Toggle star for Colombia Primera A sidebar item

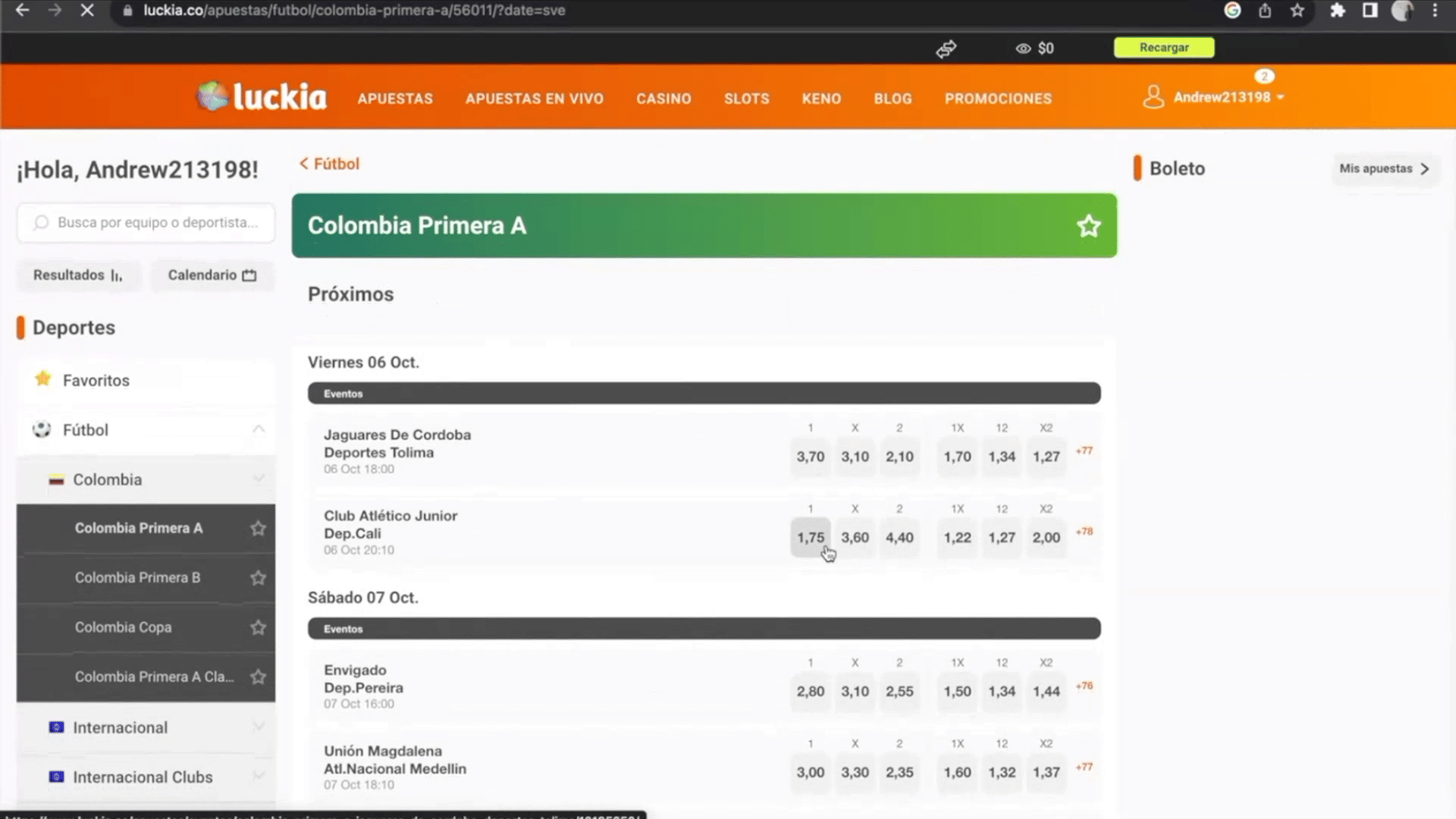click(258, 529)
